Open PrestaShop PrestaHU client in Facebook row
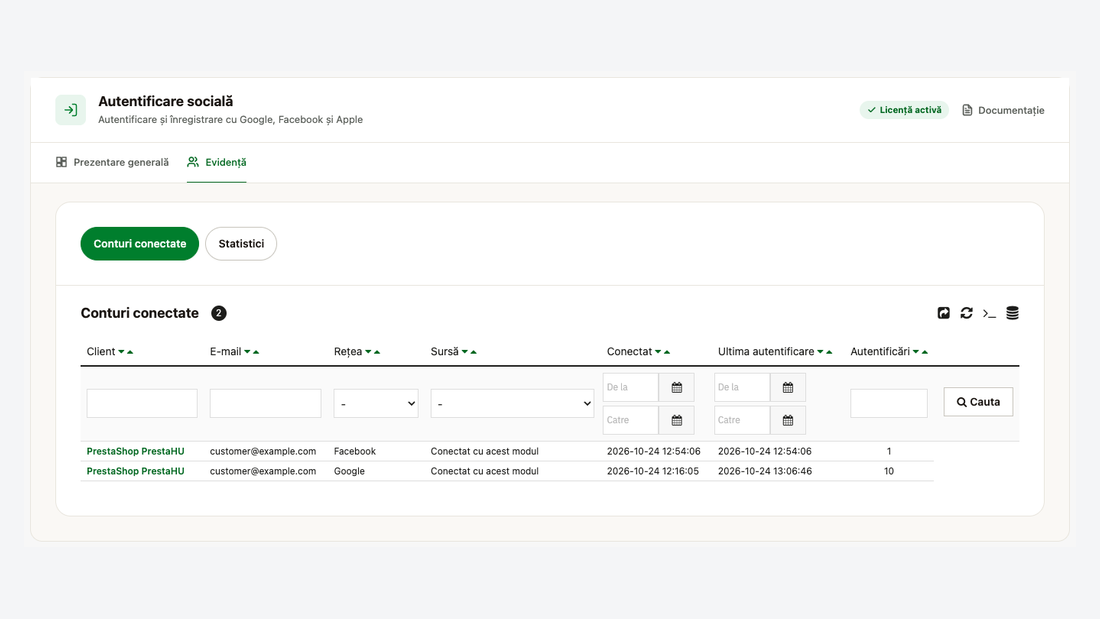The image size is (1100, 619). tap(135, 451)
